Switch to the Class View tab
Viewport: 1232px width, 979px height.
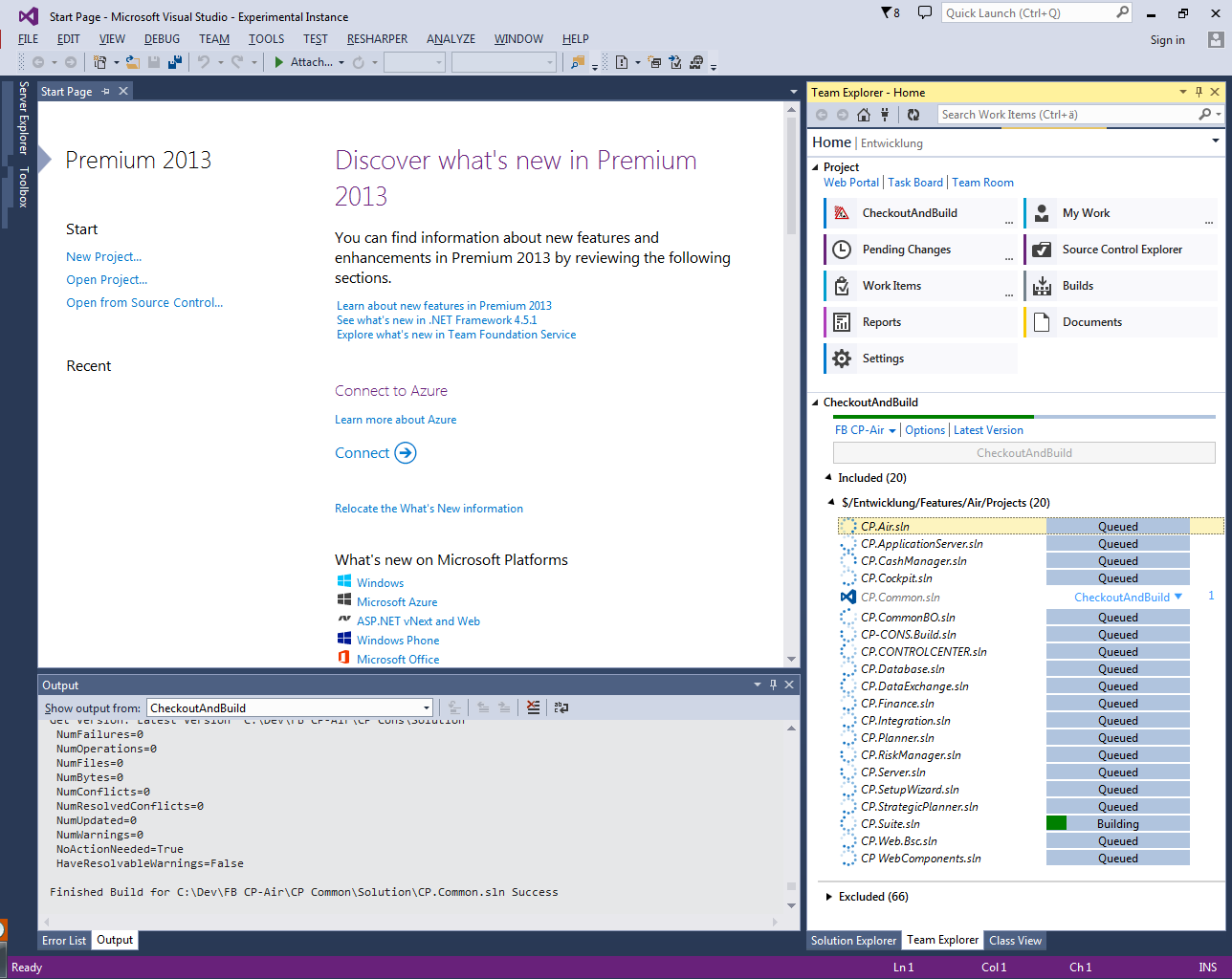click(1016, 941)
